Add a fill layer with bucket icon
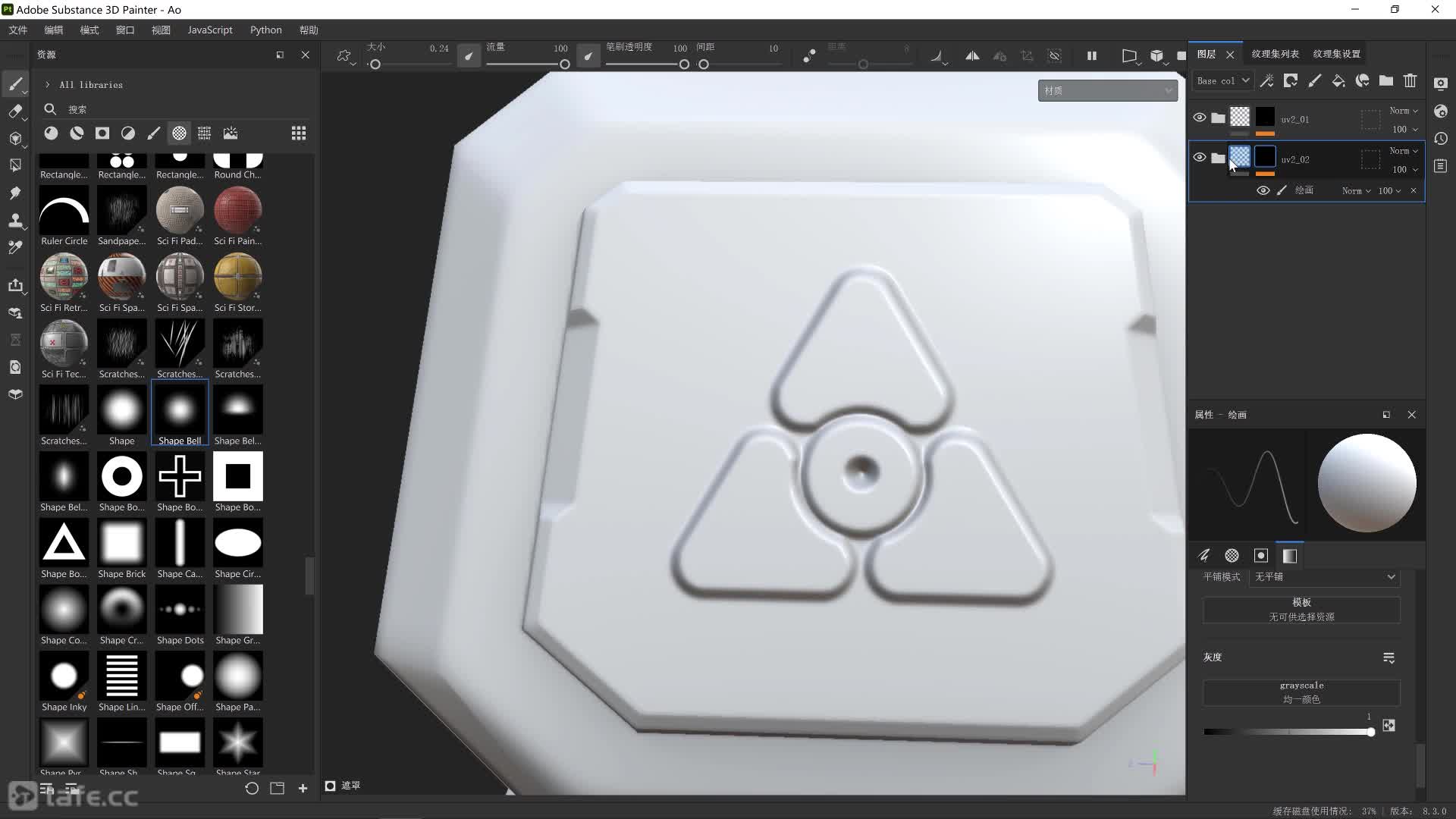The width and height of the screenshot is (1456, 819). (1338, 80)
